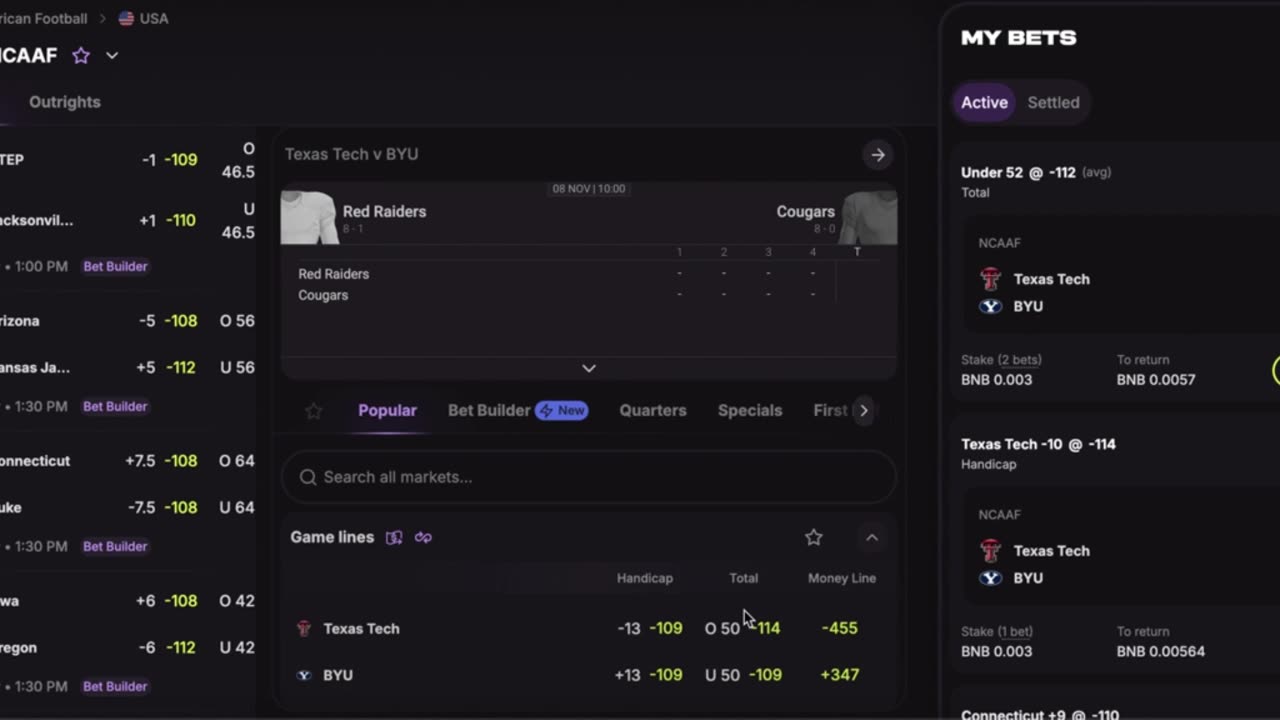The height and width of the screenshot is (720, 1280).
Task: Select O 64 total in sidebar
Action: (x=237, y=461)
